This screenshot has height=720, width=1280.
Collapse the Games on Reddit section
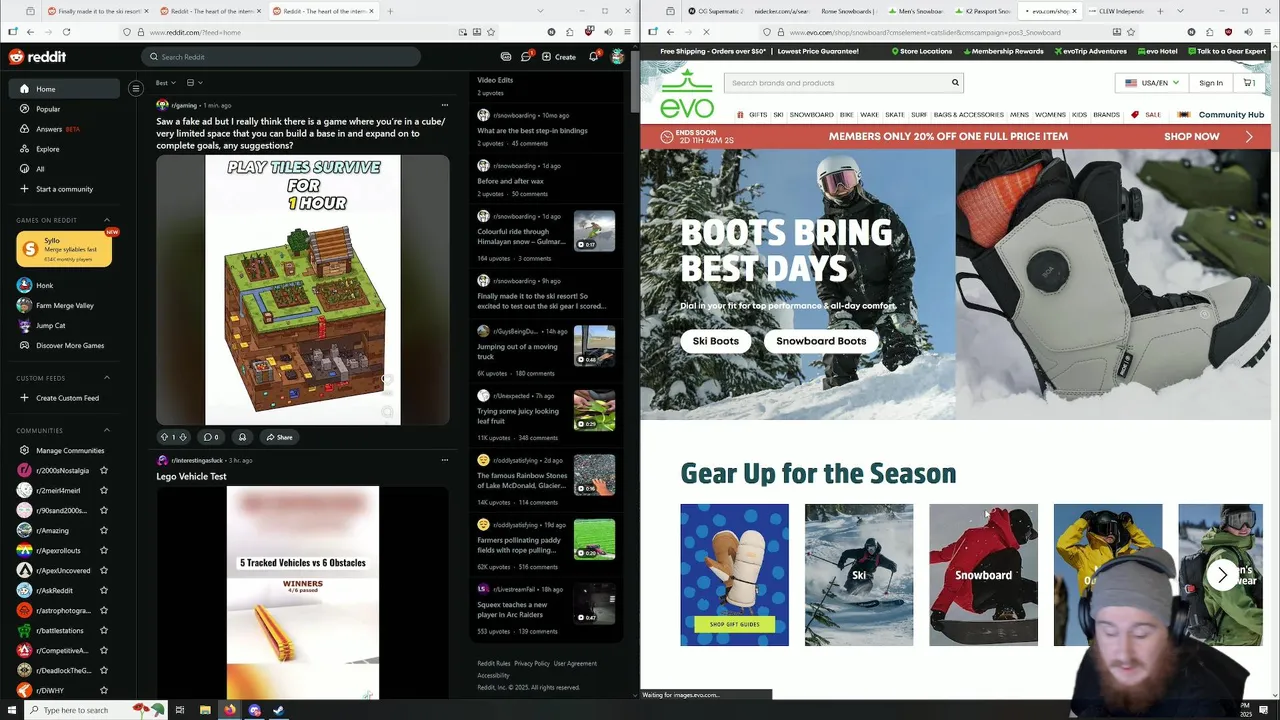[107, 220]
